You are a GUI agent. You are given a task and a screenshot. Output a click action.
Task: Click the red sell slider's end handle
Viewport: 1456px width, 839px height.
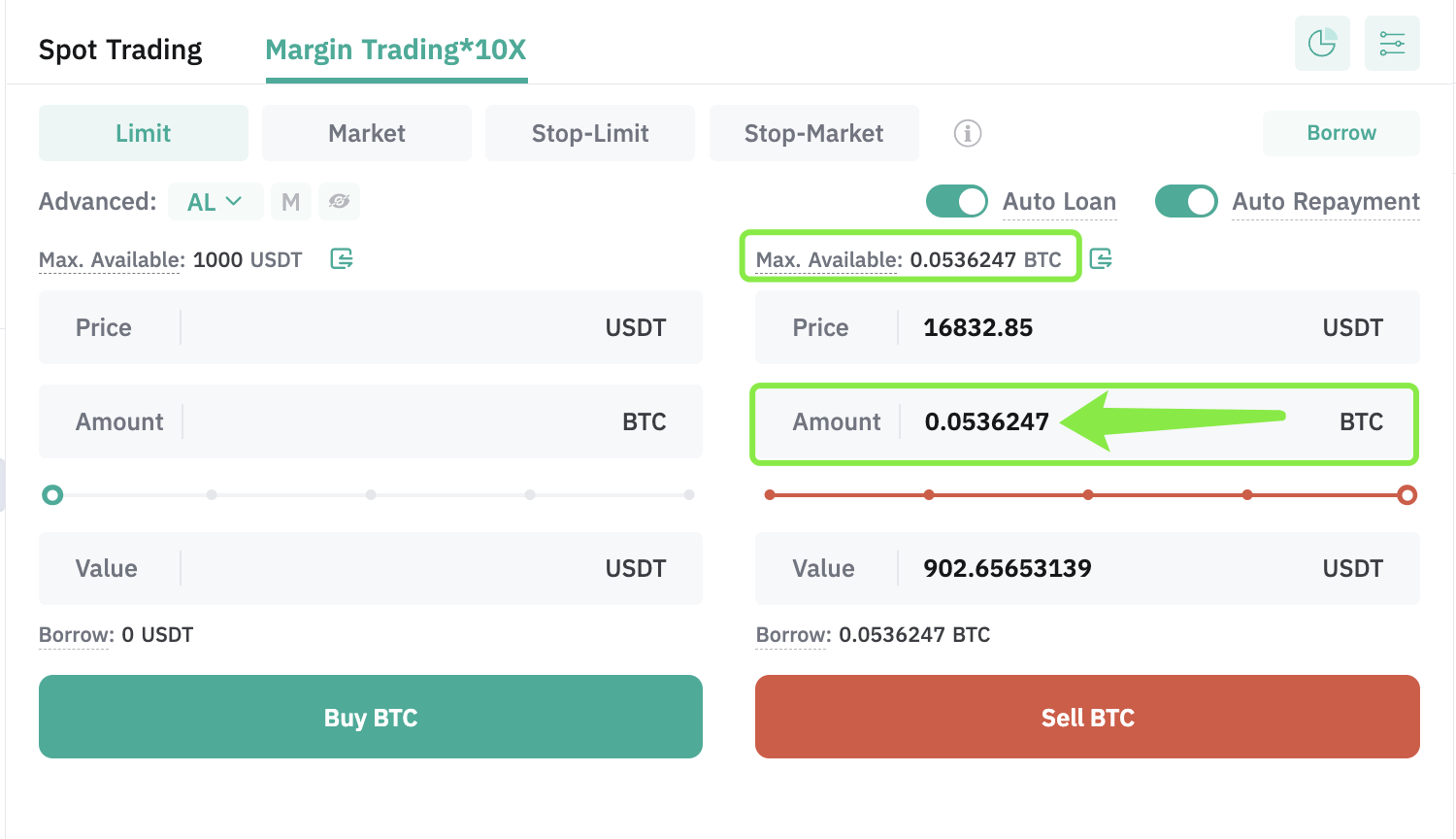(1406, 495)
